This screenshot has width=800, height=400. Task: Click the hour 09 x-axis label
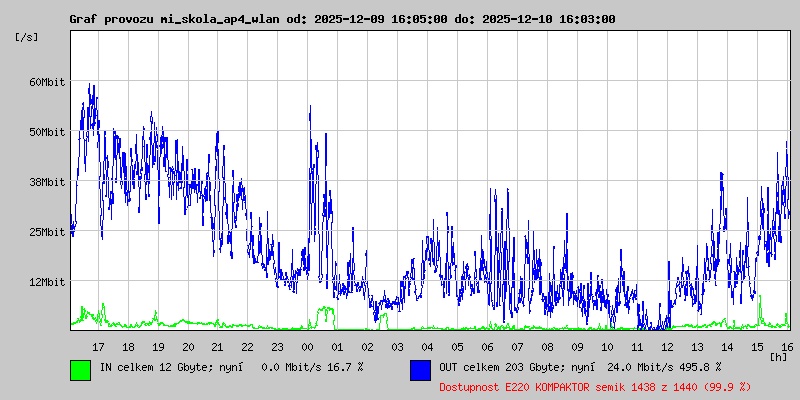[x=577, y=347]
